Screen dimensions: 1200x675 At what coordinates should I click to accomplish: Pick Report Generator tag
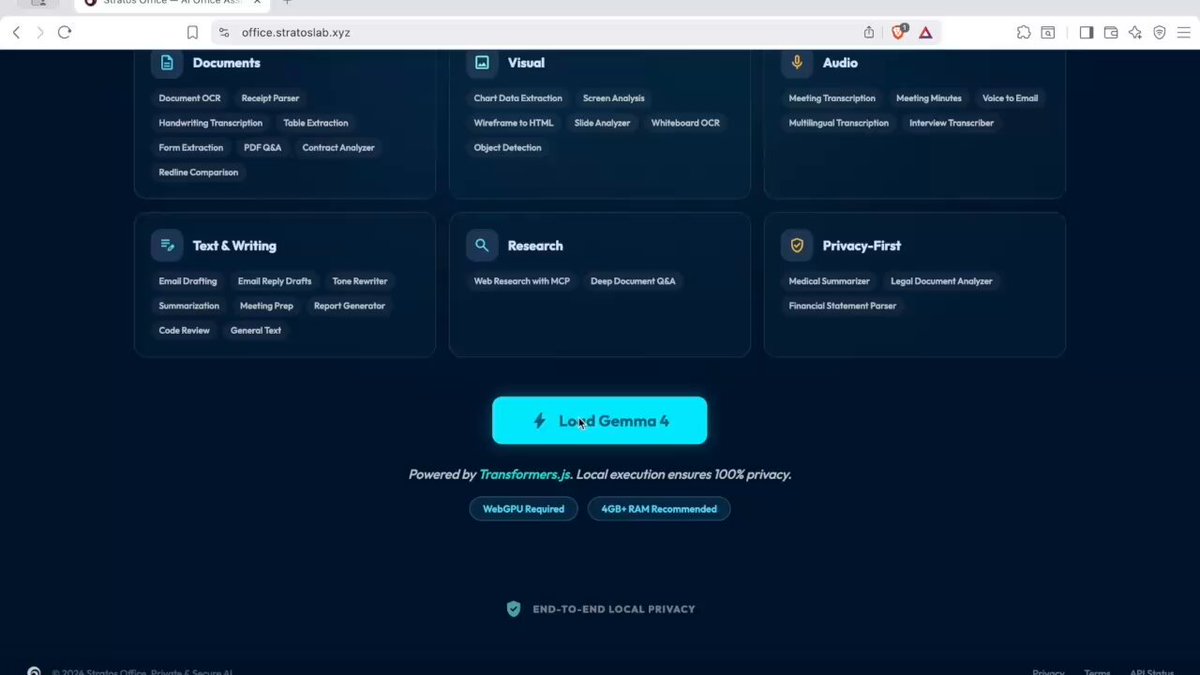tap(349, 306)
